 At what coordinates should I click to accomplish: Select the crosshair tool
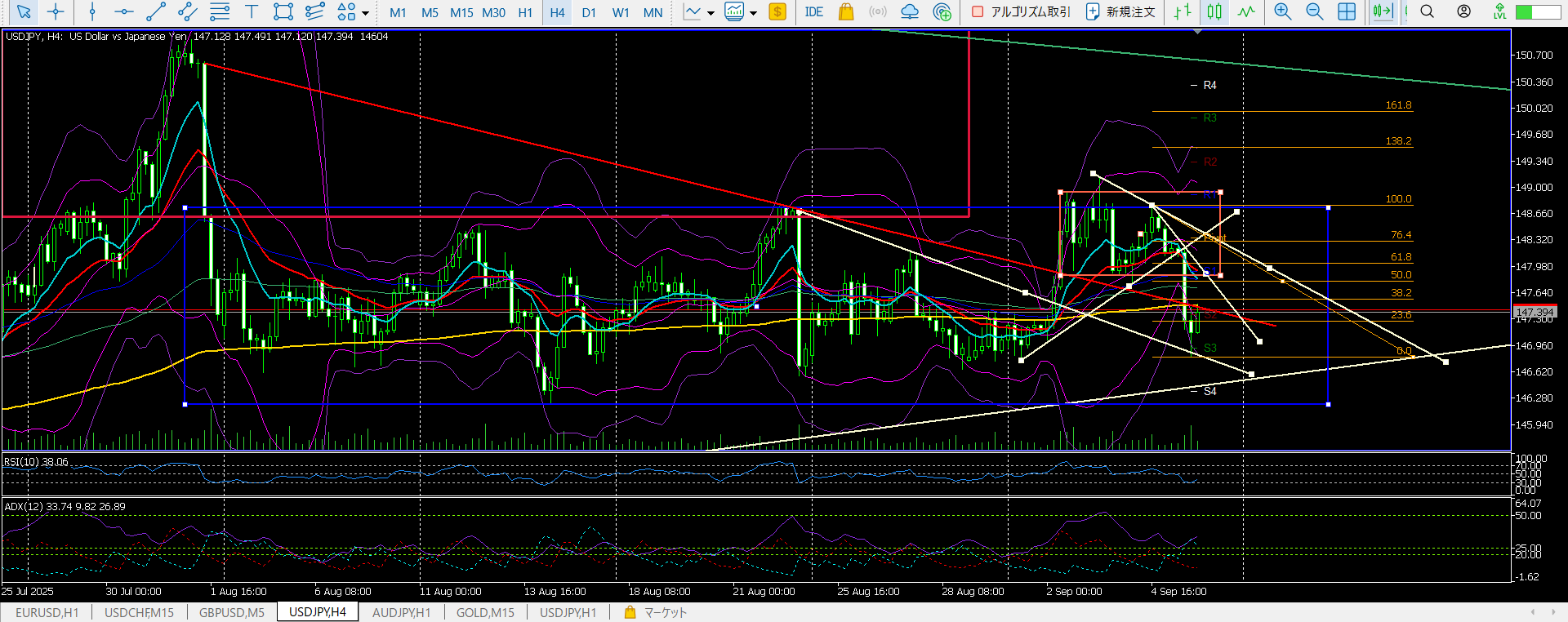56,12
